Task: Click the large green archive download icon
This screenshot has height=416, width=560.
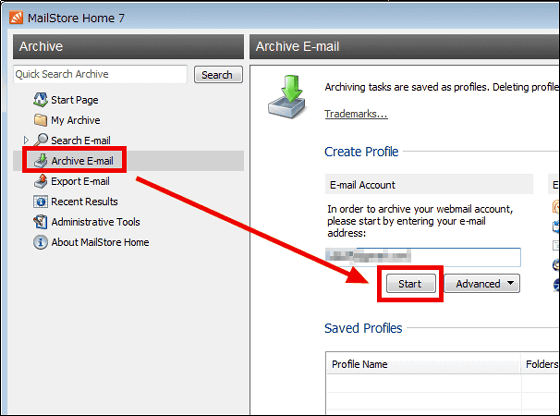Action: (288, 97)
